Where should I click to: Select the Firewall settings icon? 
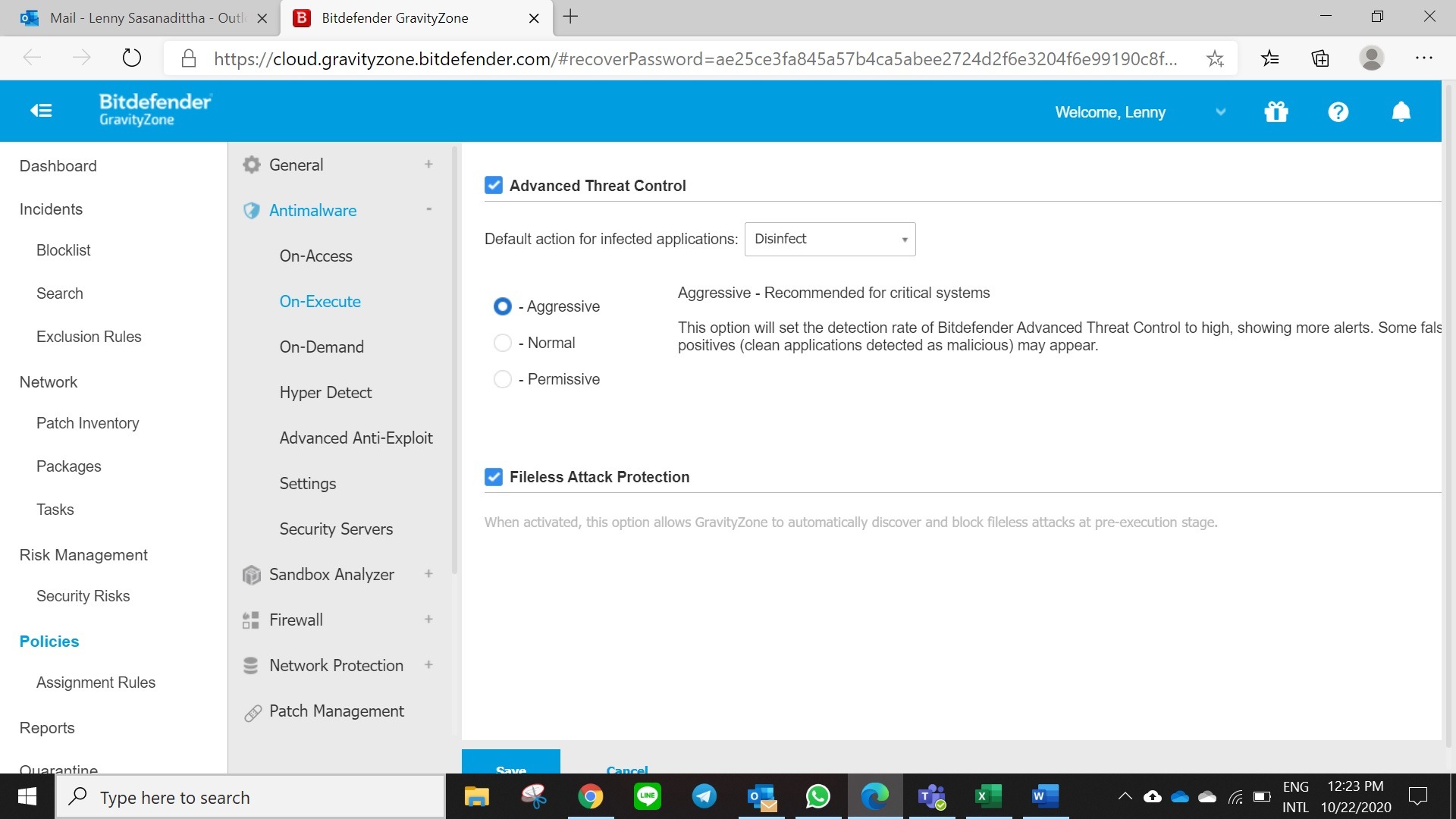coord(251,620)
